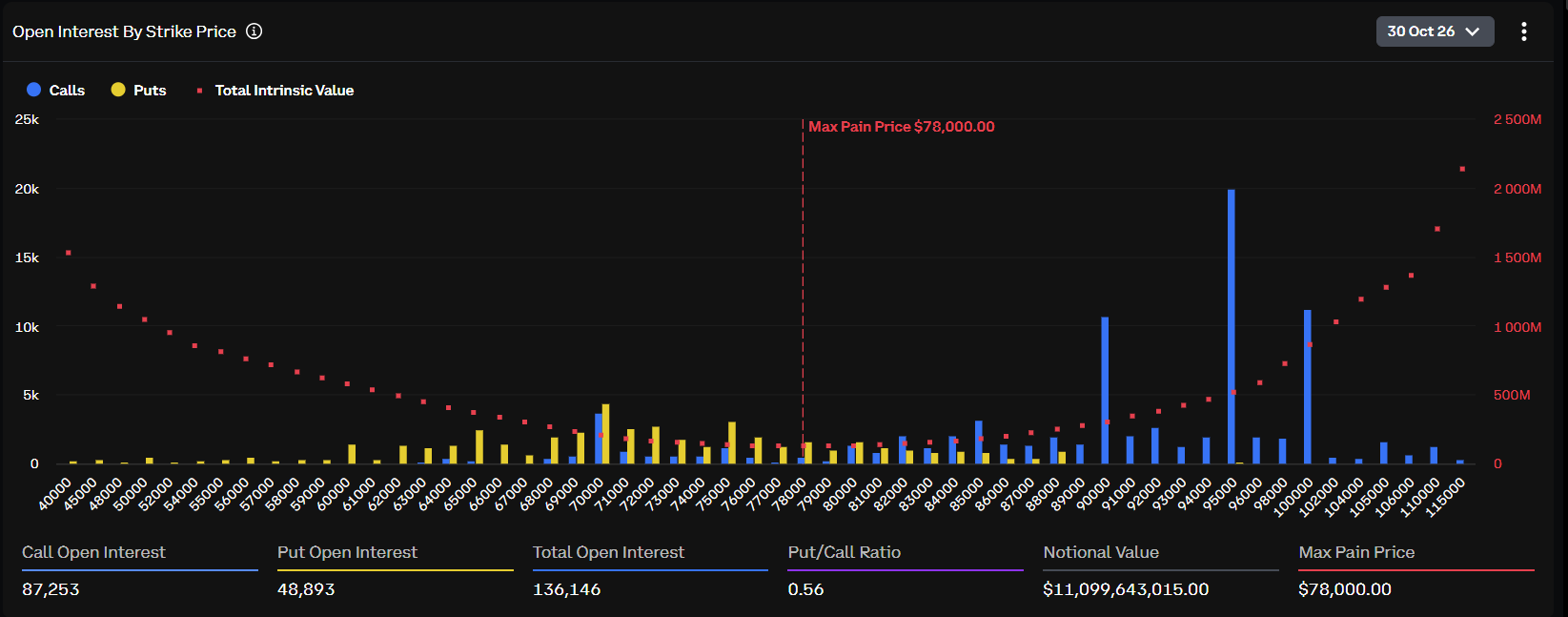This screenshot has height=617, width=1568.
Task: Click the call bar at strike 100000
Action: tap(1308, 387)
